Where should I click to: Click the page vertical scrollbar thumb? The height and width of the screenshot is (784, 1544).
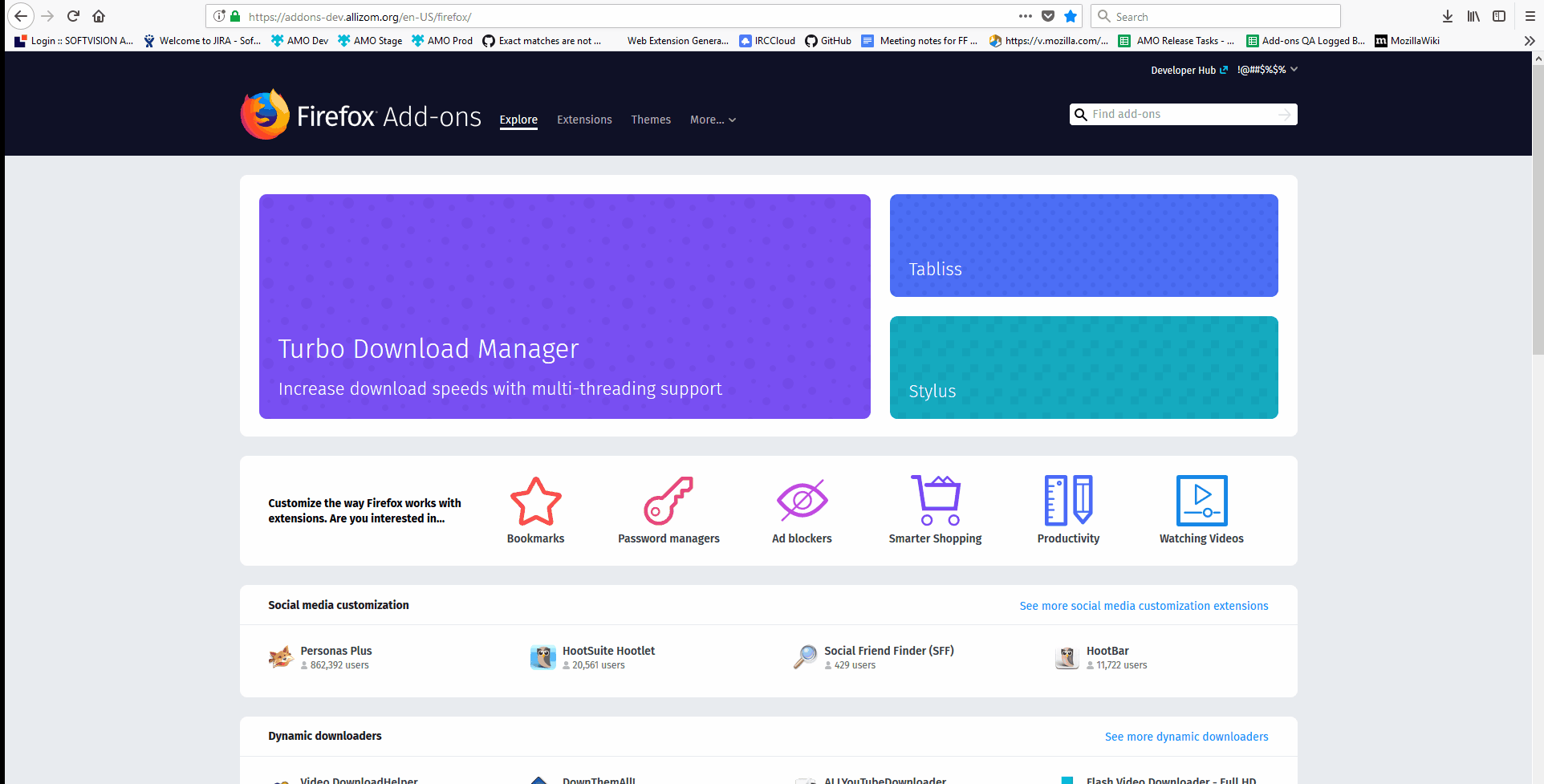tap(1538, 209)
